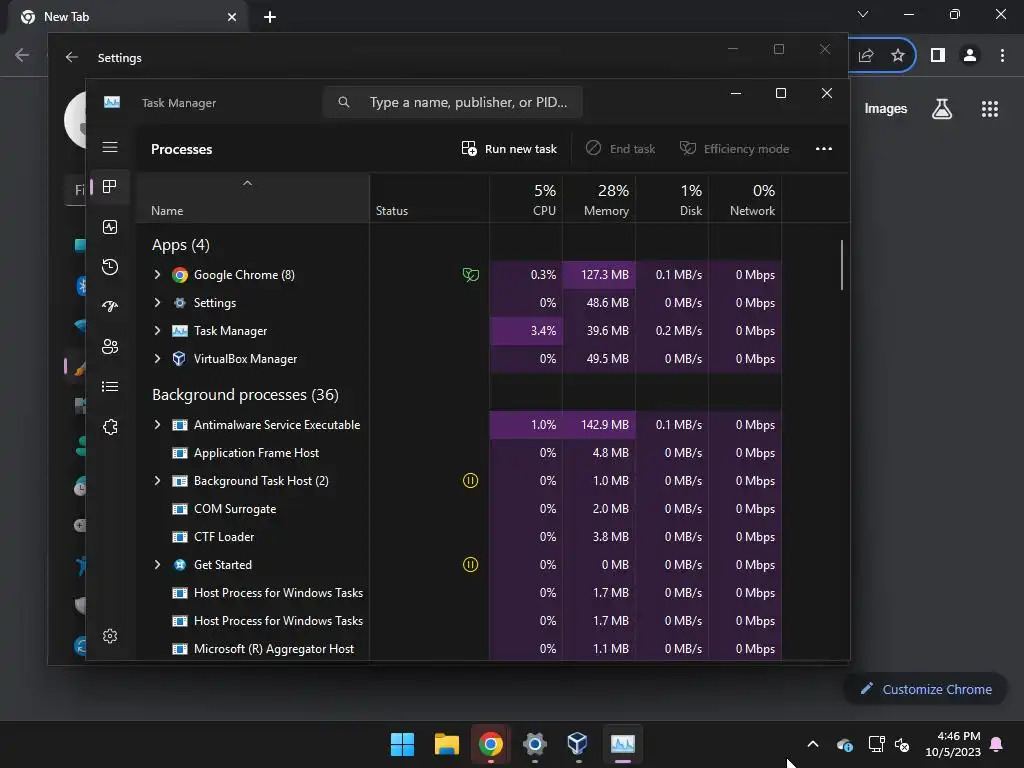
Task: Click the search magnifier icon in Task Manager
Action: click(344, 103)
